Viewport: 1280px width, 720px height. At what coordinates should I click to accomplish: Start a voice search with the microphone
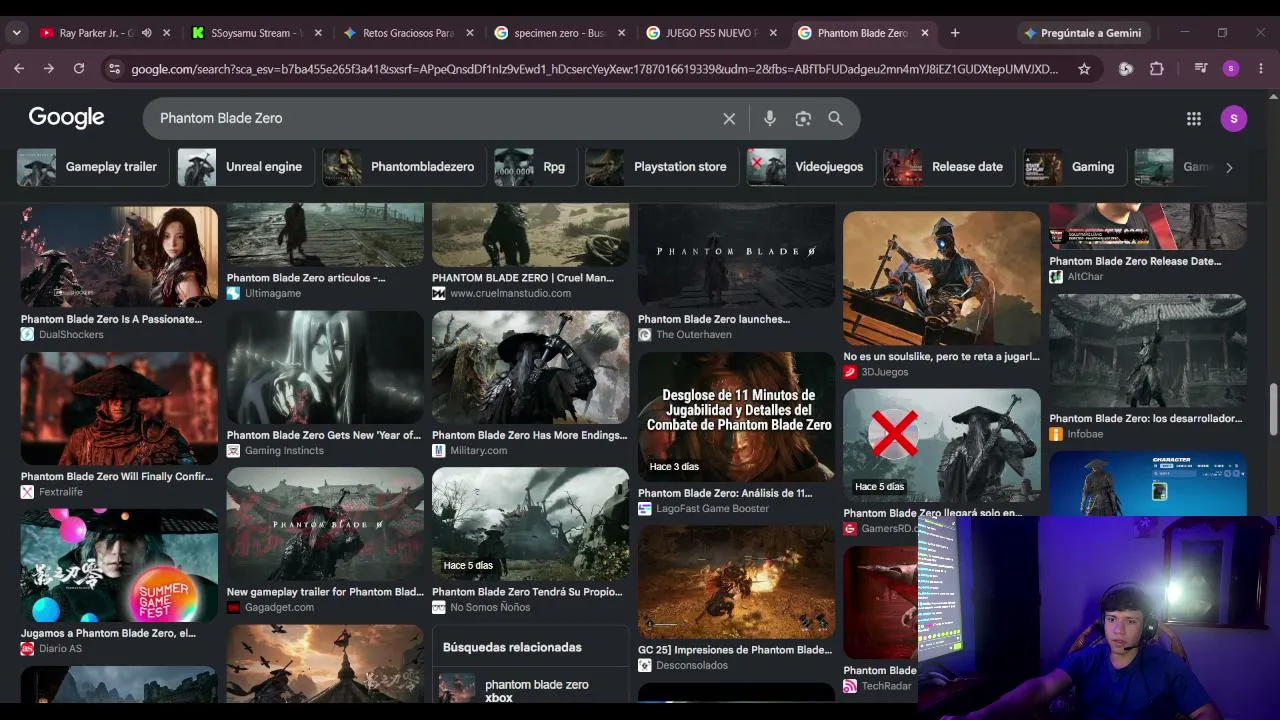click(770, 119)
